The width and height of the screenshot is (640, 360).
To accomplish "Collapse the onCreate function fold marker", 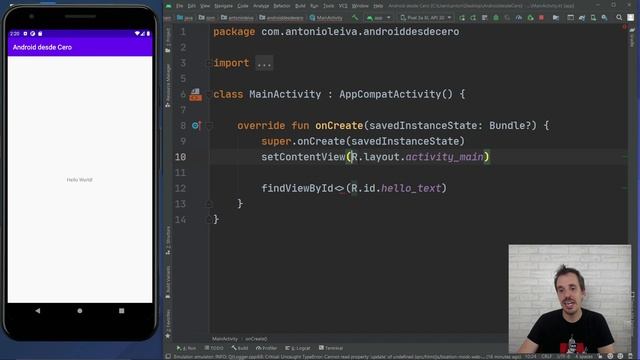I will tap(209, 126).
